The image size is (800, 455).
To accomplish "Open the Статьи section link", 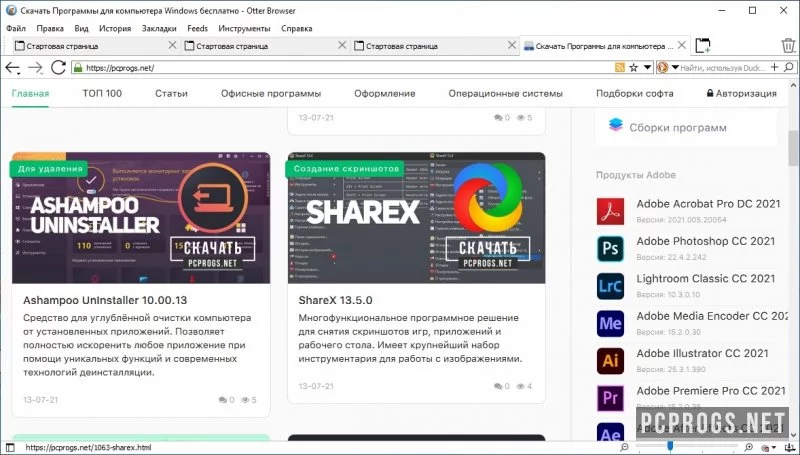I will pyautogui.click(x=171, y=93).
